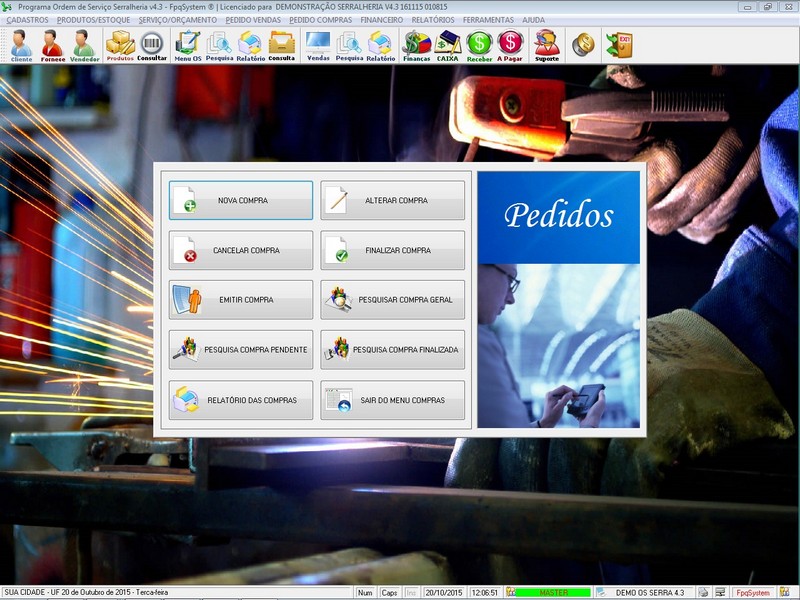
Task: Click the network icon left of FpqSystem
Action: tap(720, 592)
